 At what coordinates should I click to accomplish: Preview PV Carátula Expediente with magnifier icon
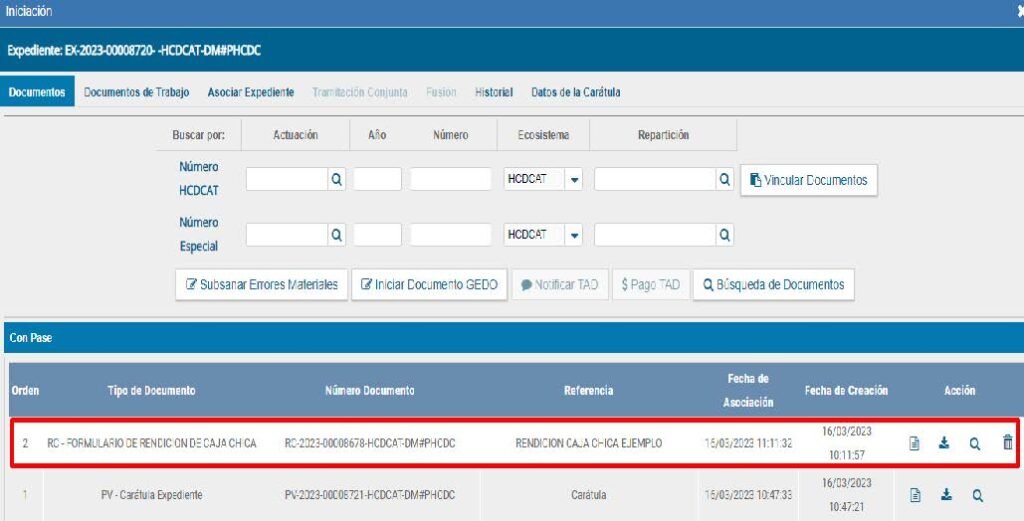coord(977,496)
